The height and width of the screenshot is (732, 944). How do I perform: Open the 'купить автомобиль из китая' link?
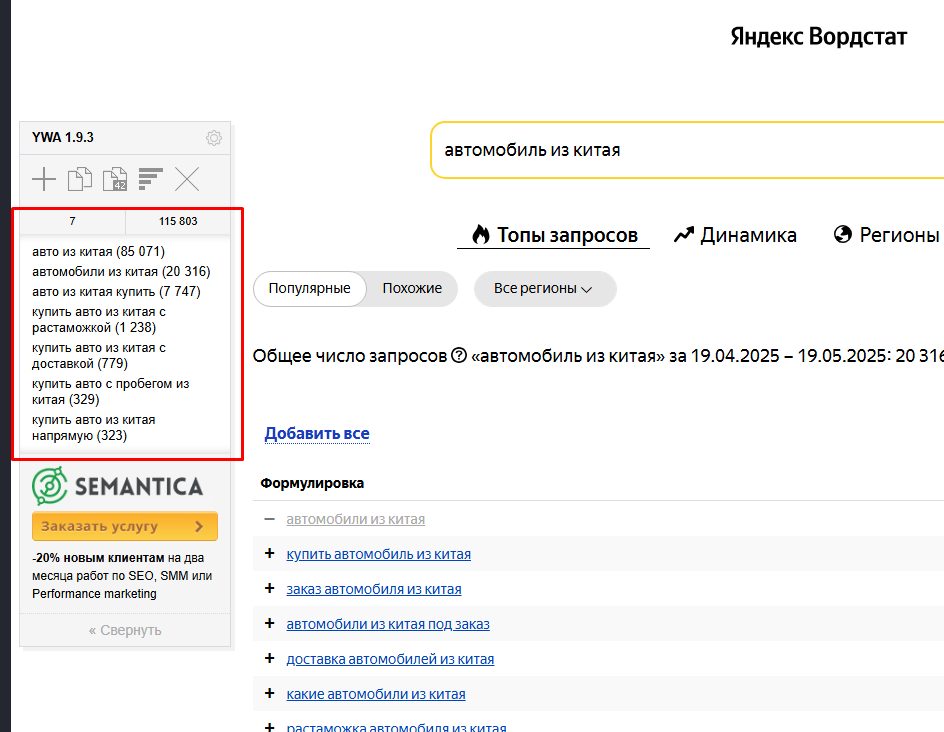(x=379, y=554)
